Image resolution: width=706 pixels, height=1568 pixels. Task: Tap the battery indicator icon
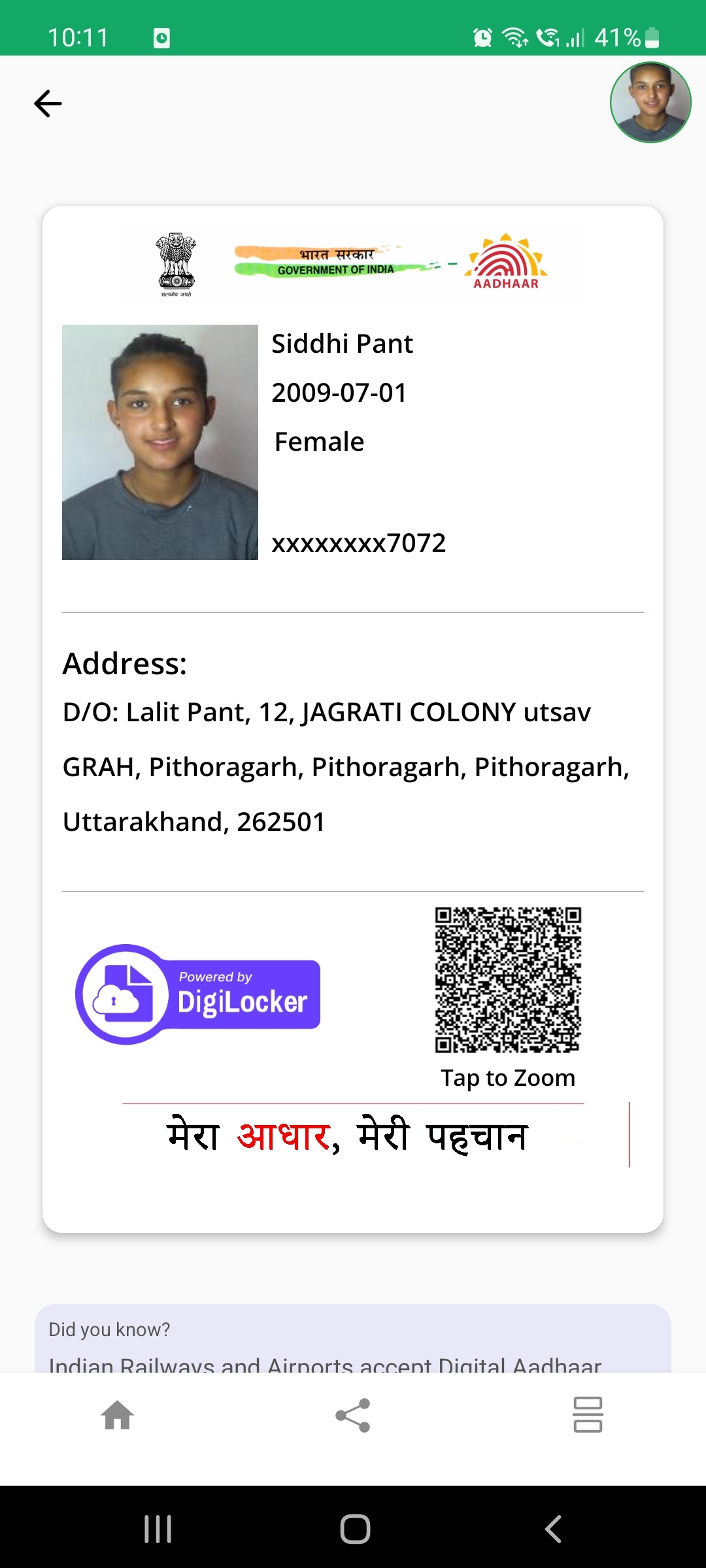pyautogui.click(x=652, y=38)
